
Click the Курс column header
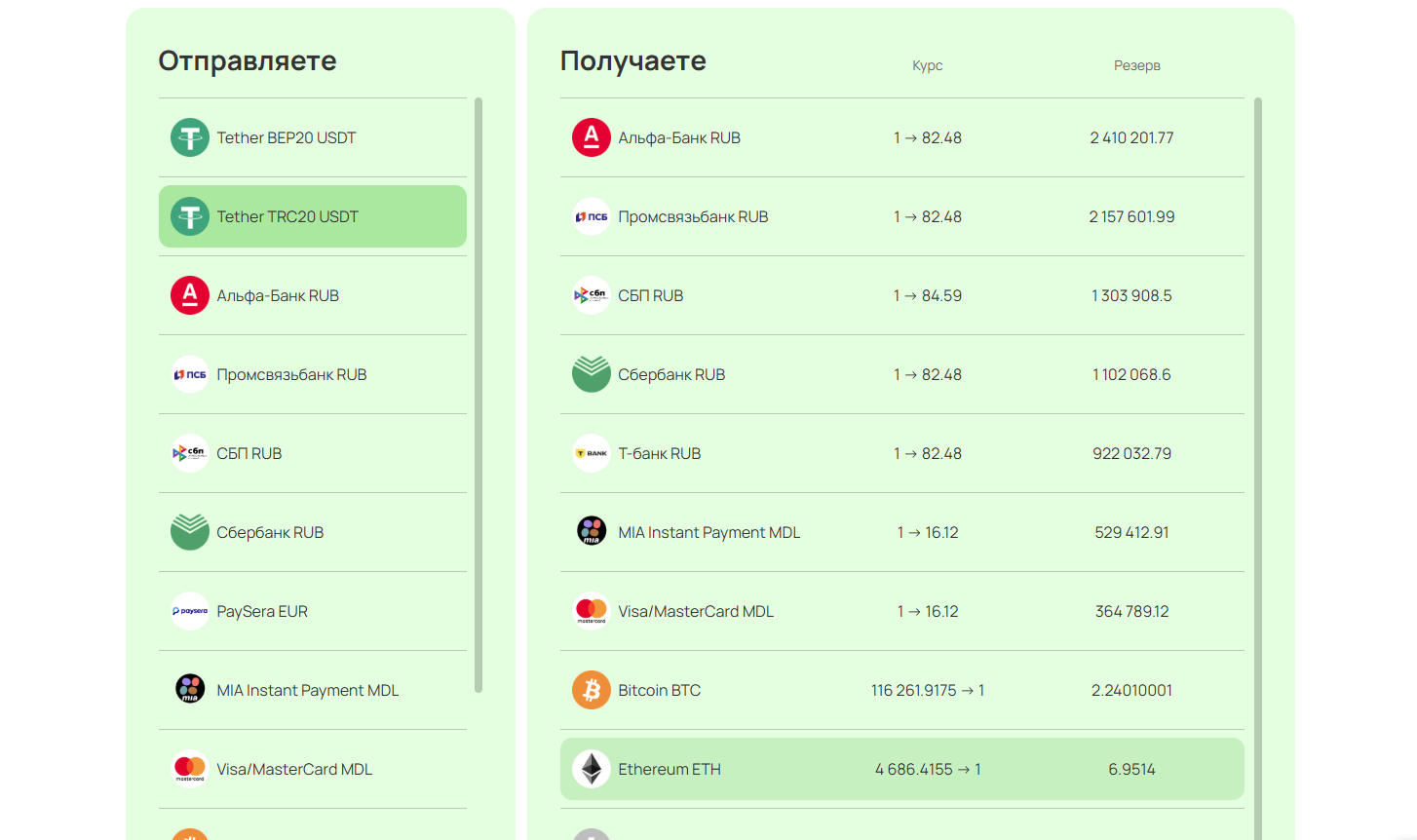(x=927, y=65)
